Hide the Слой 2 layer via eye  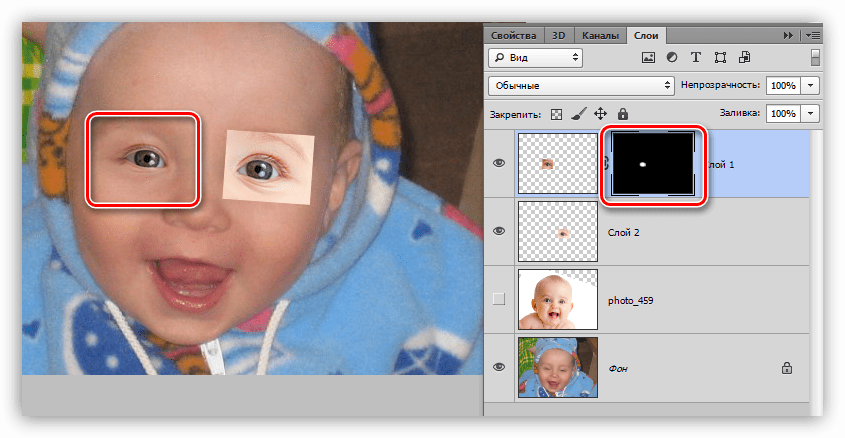click(500, 231)
